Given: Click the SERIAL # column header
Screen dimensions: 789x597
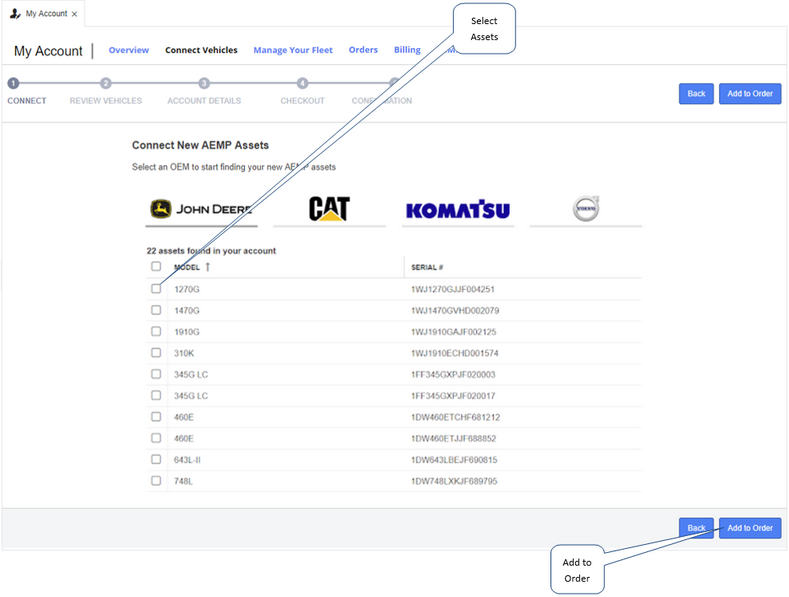Looking at the screenshot, I should point(427,267).
